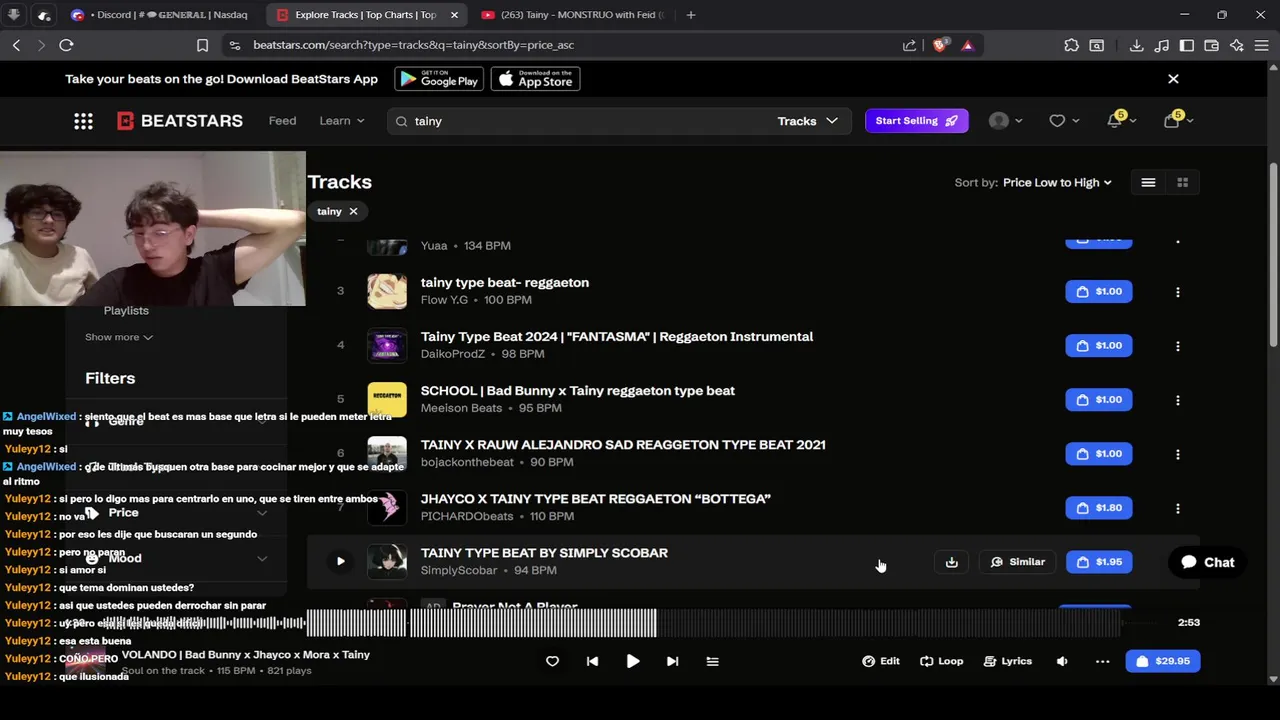Image resolution: width=1280 pixels, height=720 pixels.
Task: Buy BOTTEGA beat for $1.80
Action: 1099,508
